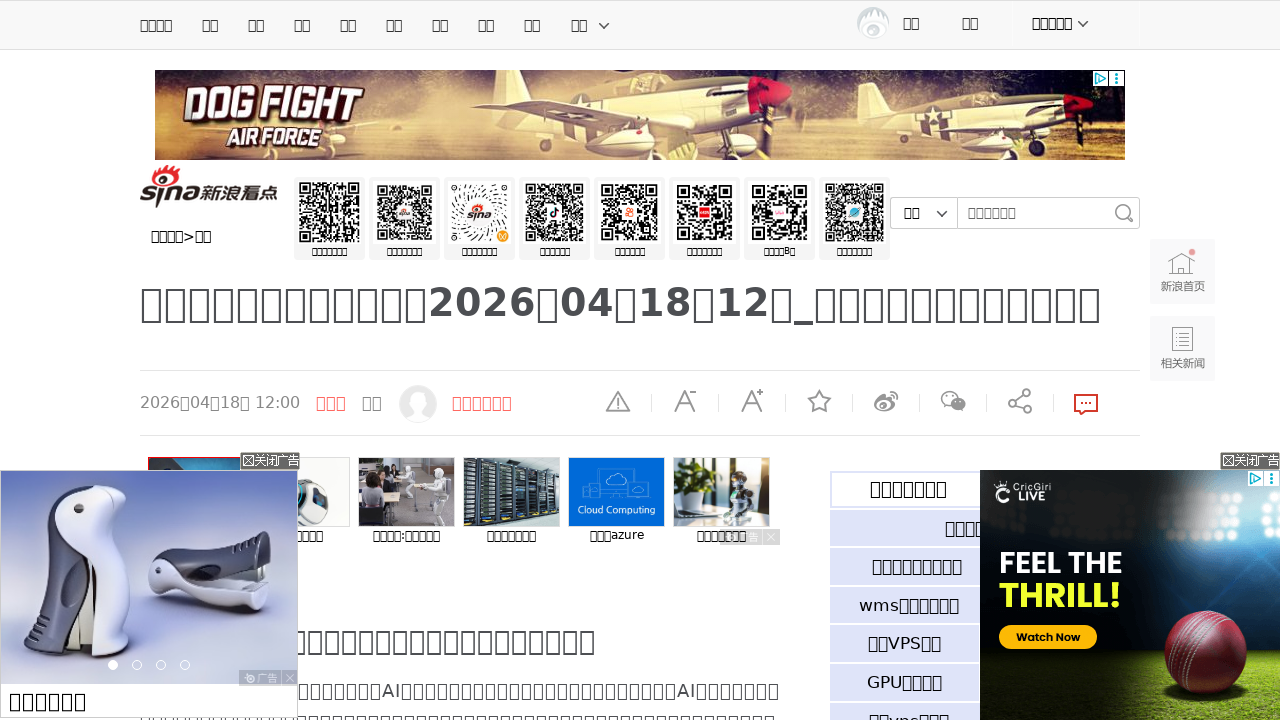Close the bottom-right cricket ad overlay

pos(1250,460)
